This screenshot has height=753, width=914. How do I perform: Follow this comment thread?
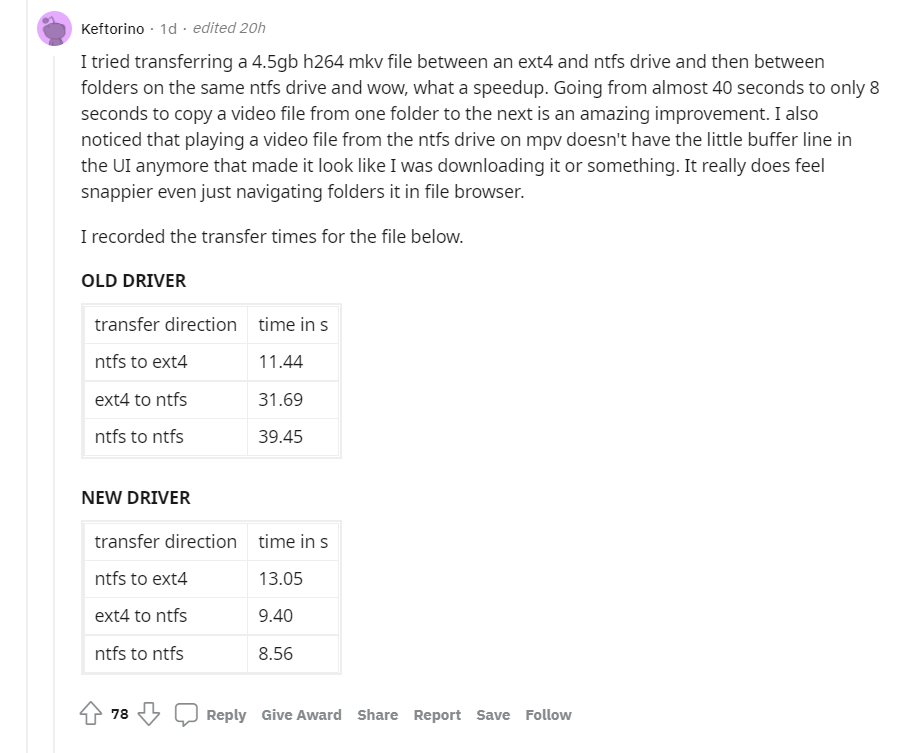click(x=548, y=715)
